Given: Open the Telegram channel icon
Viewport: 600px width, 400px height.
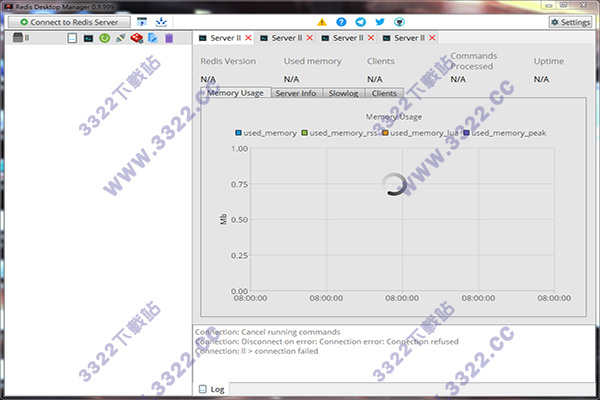Looking at the screenshot, I should 360,22.
